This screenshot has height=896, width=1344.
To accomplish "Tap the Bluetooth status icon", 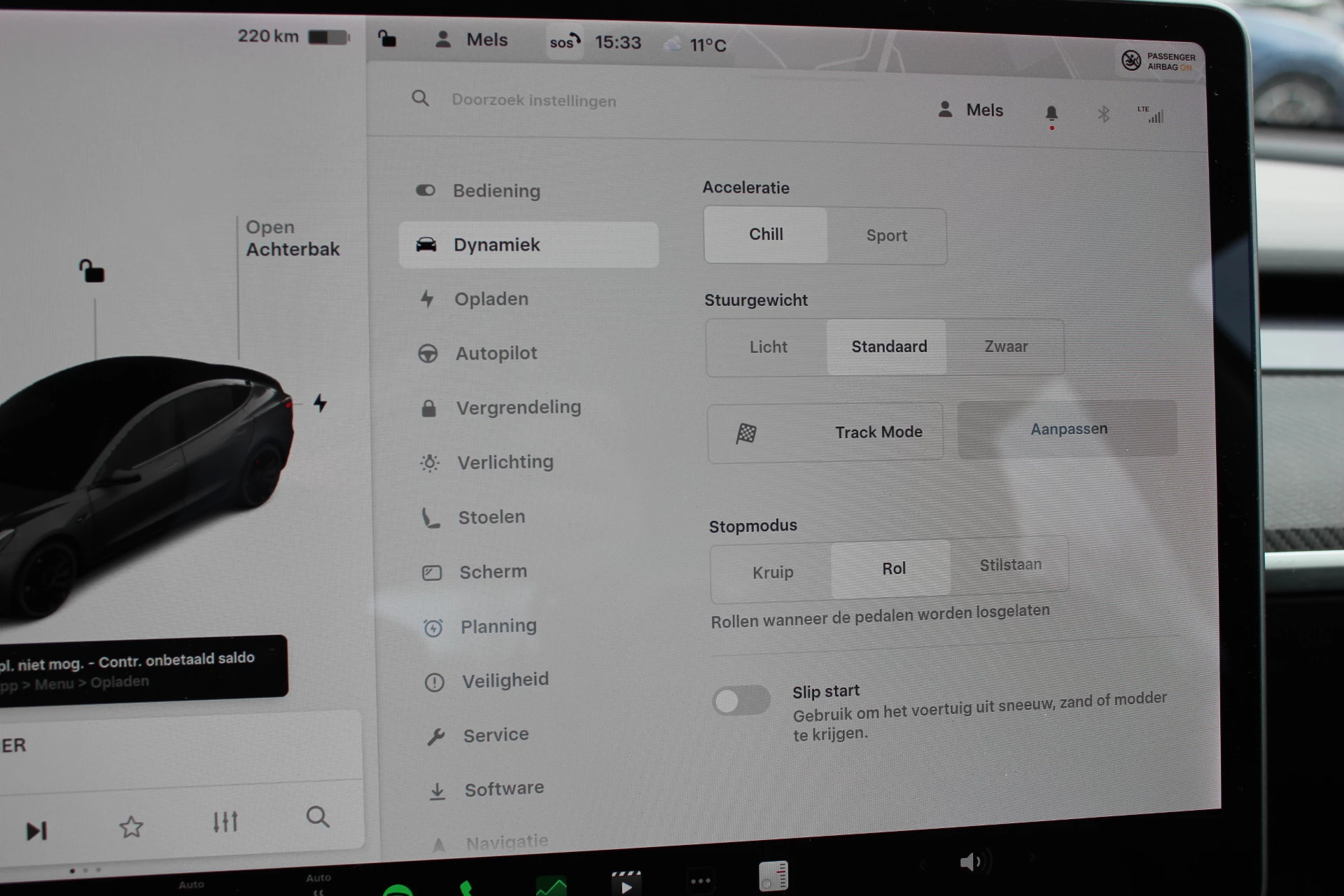I will pos(1104,113).
